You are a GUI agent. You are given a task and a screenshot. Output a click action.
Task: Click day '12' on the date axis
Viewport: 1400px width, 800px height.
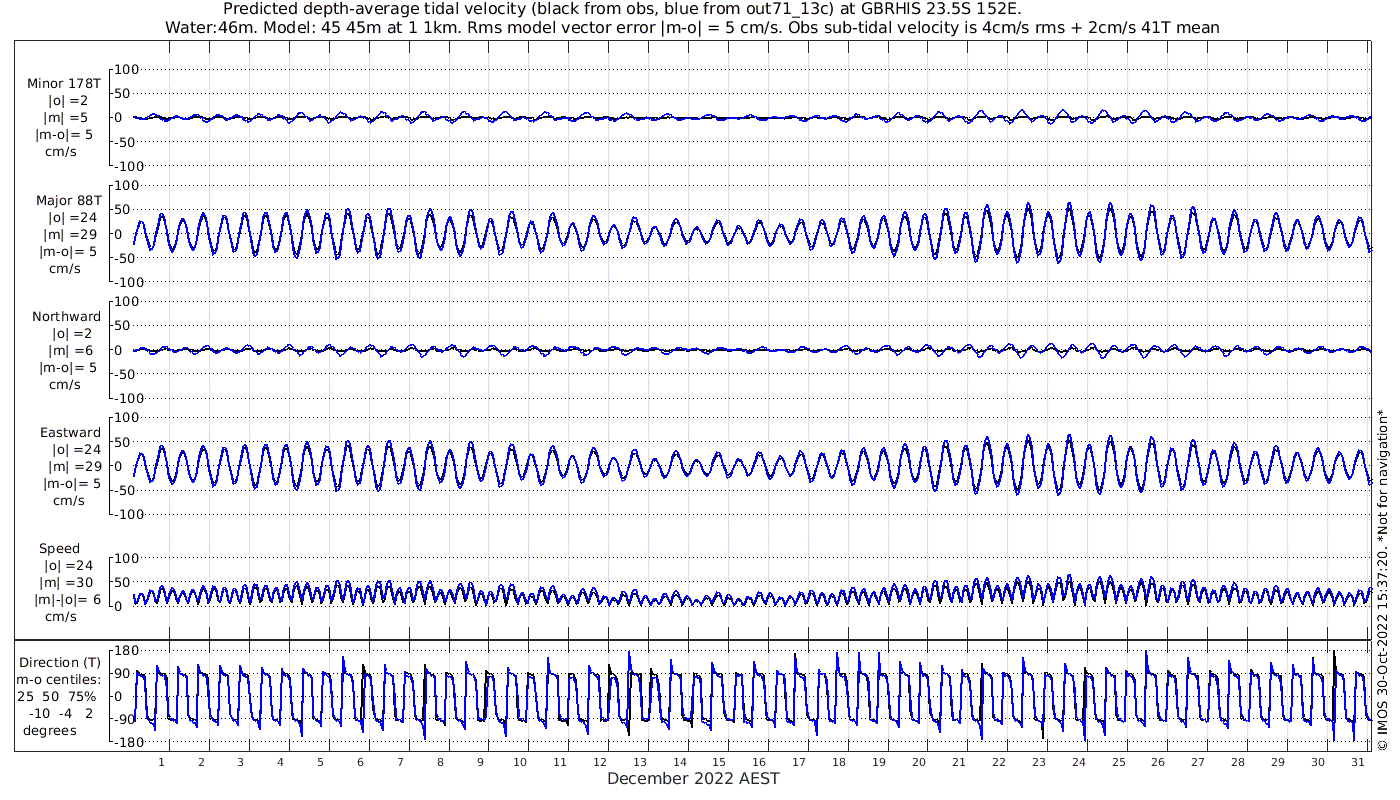coord(600,762)
